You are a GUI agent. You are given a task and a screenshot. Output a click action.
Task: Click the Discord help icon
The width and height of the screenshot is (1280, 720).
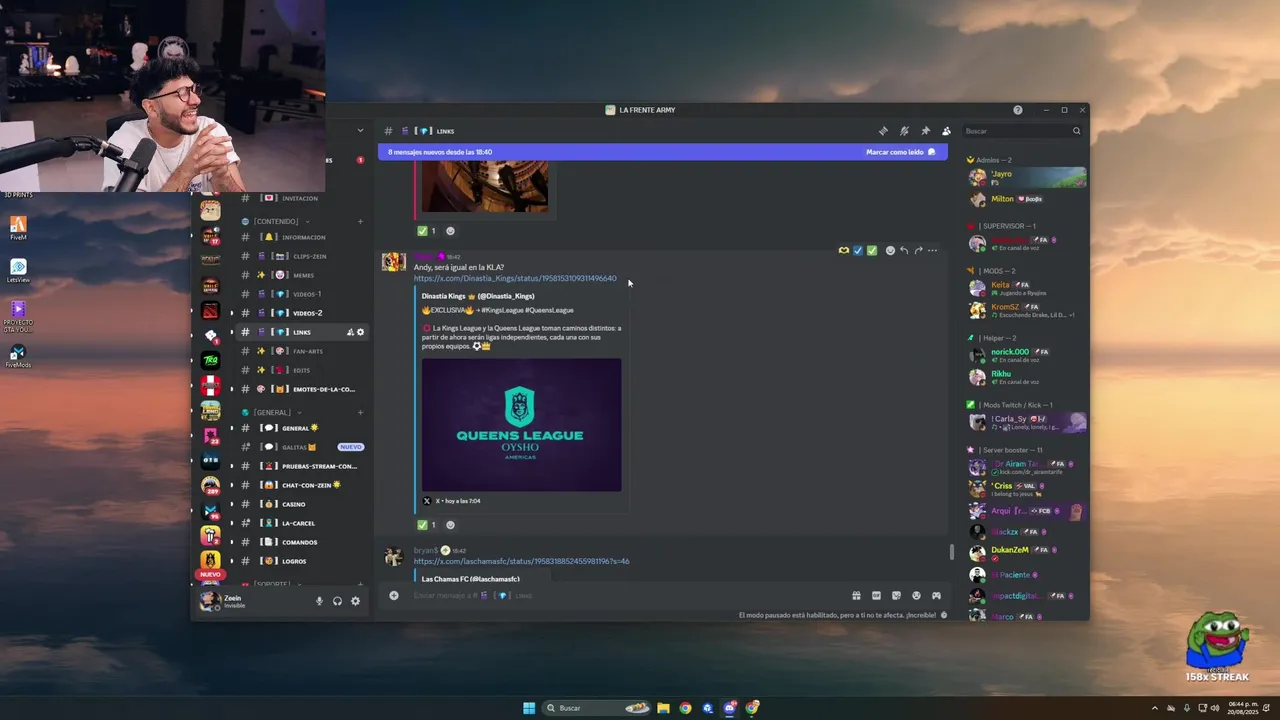click(1018, 110)
